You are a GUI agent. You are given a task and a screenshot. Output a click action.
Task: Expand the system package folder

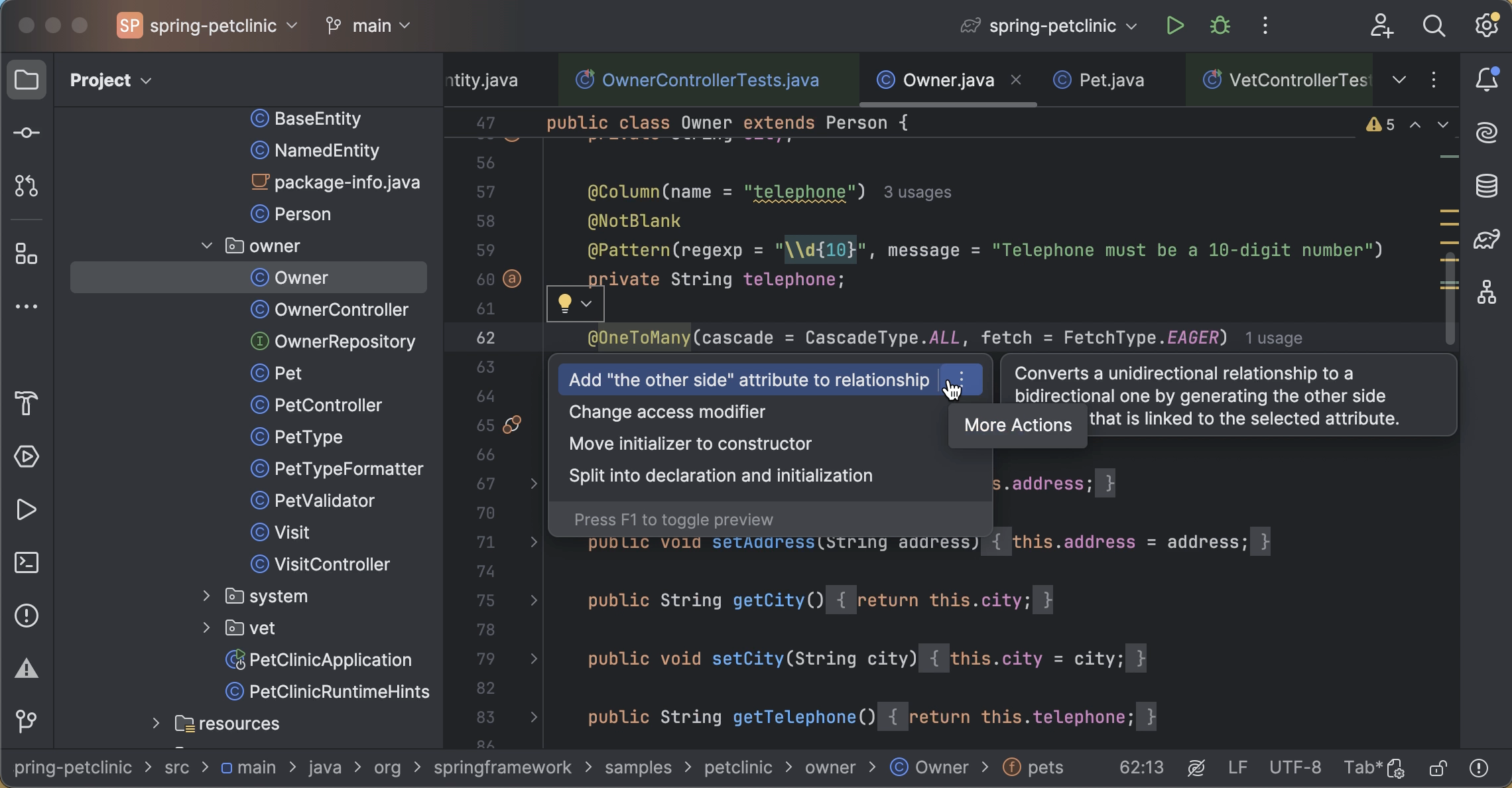point(206,596)
